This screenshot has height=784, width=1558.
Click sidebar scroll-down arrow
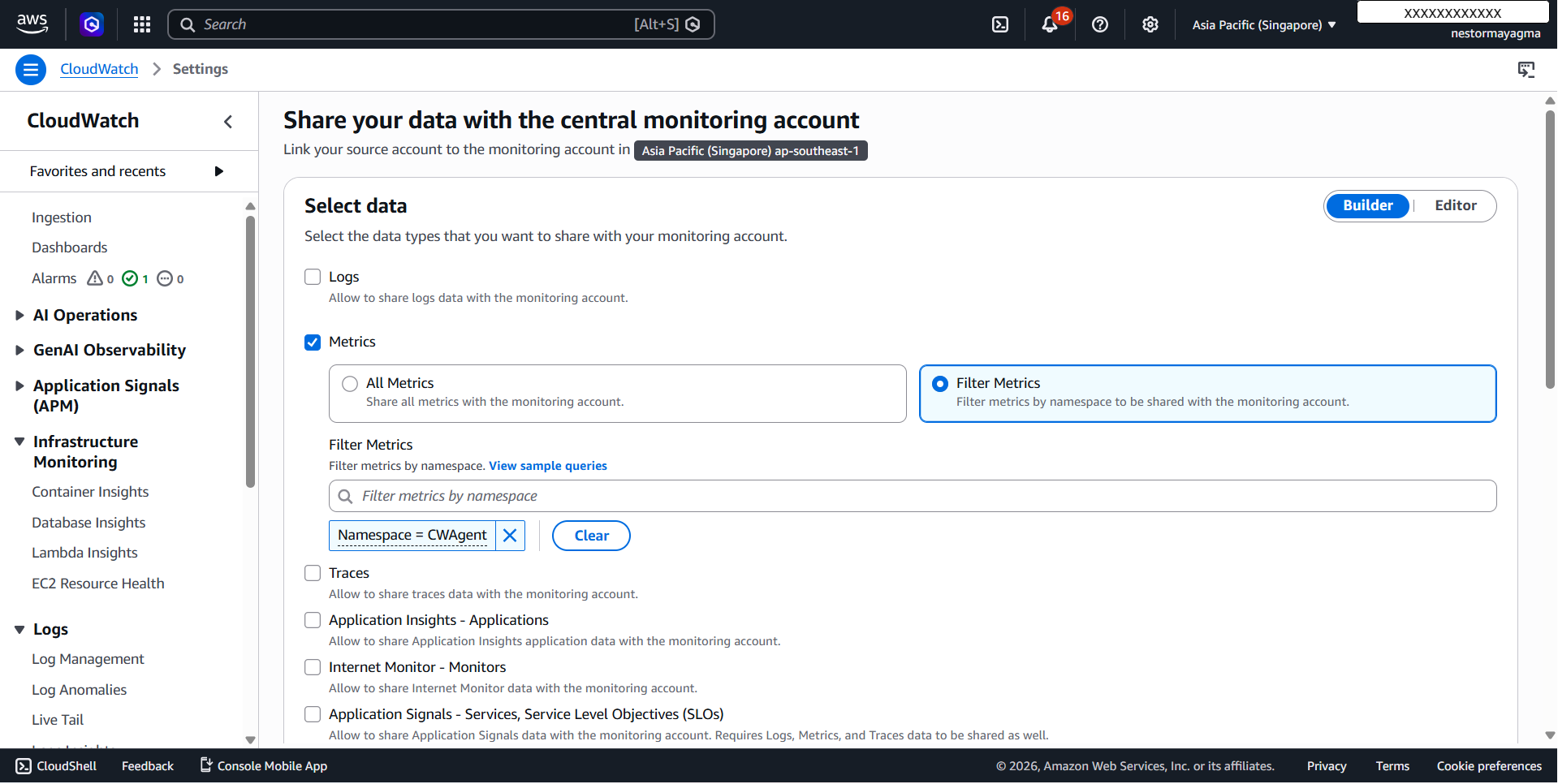[250, 739]
